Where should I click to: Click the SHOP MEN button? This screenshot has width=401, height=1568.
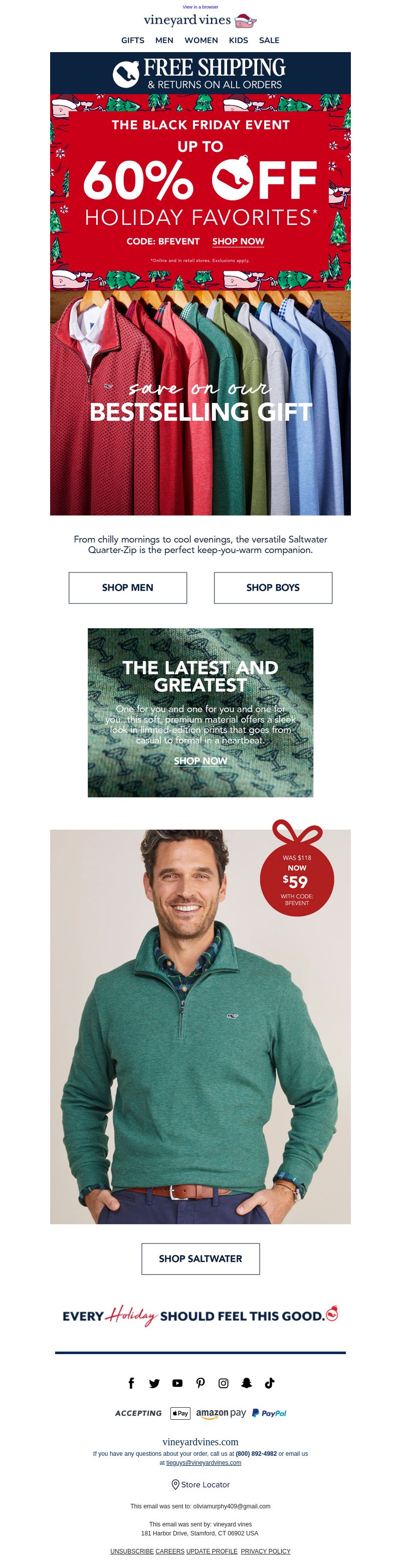pos(128,588)
